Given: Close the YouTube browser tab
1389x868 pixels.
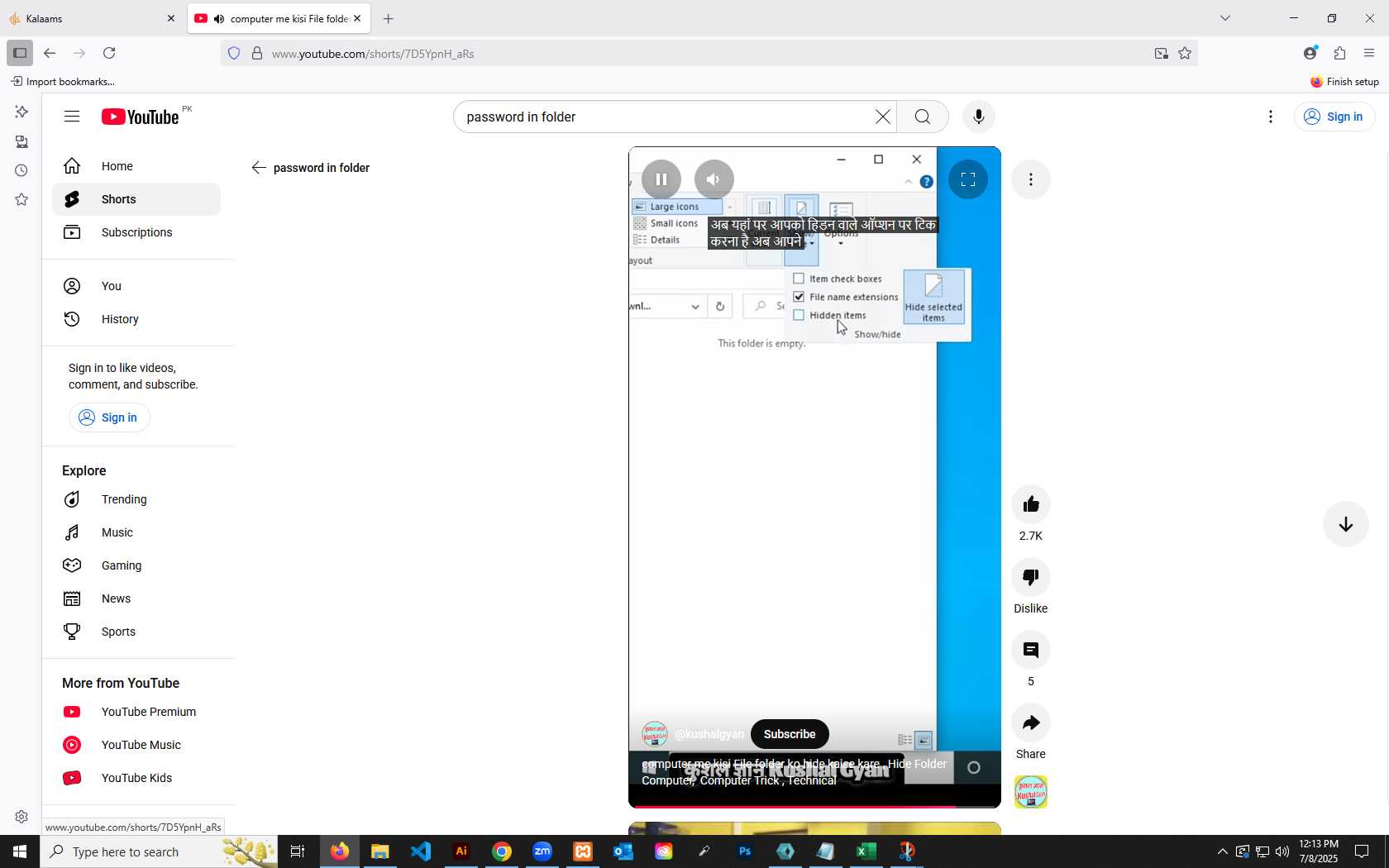Looking at the screenshot, I should click(357, 18).
